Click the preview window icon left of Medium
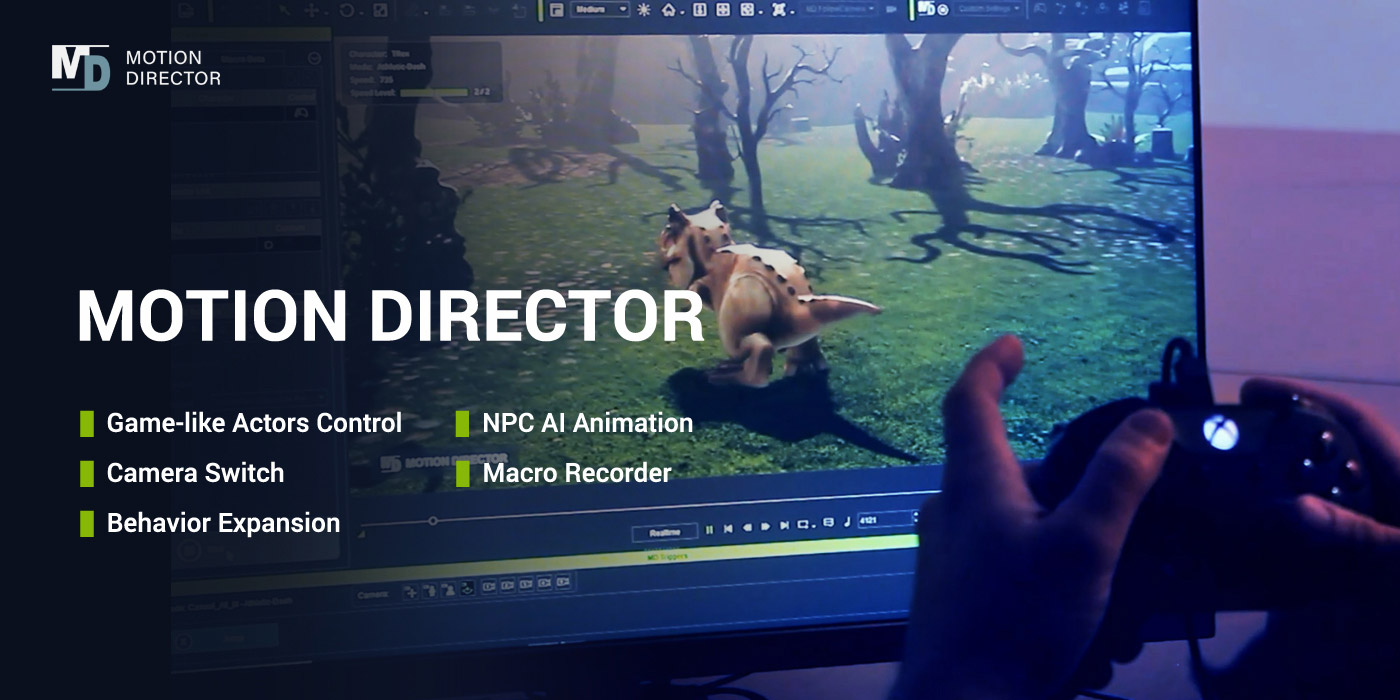1400x700 pixels. tap(556, 9)
